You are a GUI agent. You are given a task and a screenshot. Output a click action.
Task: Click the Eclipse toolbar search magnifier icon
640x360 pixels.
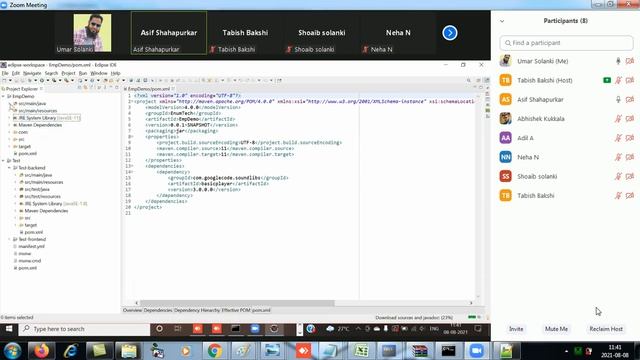point(469,80)
